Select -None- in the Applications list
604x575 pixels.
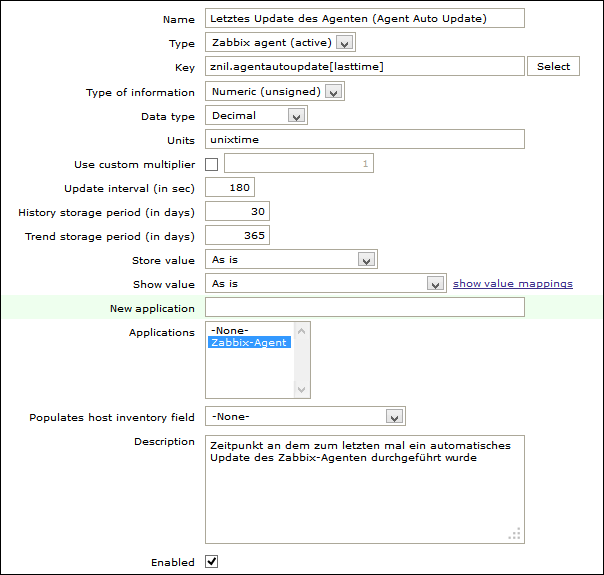tap(231, 330)
